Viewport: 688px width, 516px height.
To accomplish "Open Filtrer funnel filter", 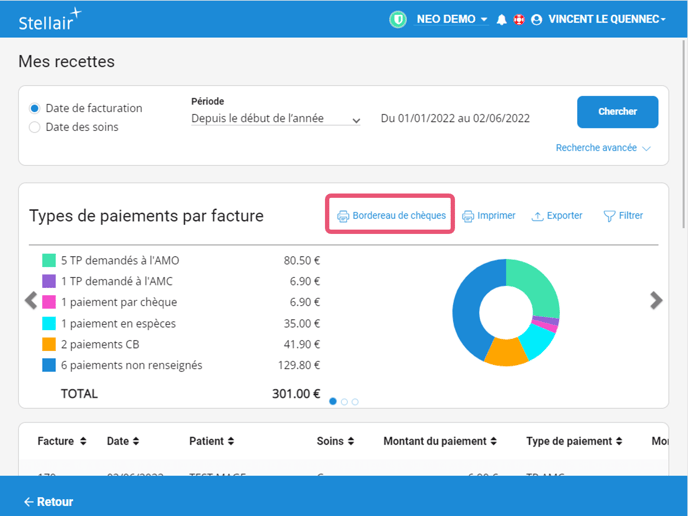I will click(609, 216).
